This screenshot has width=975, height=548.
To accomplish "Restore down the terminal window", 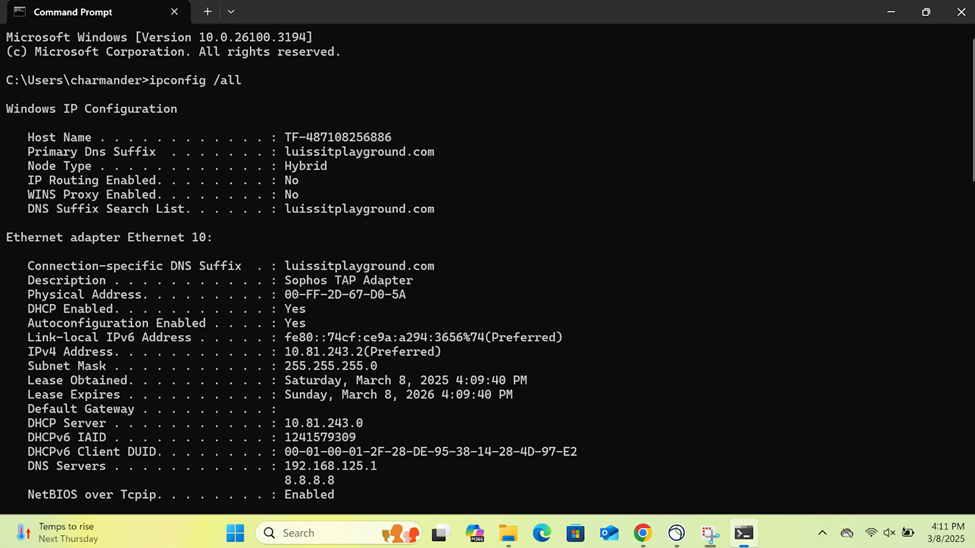I will [926, 12].
